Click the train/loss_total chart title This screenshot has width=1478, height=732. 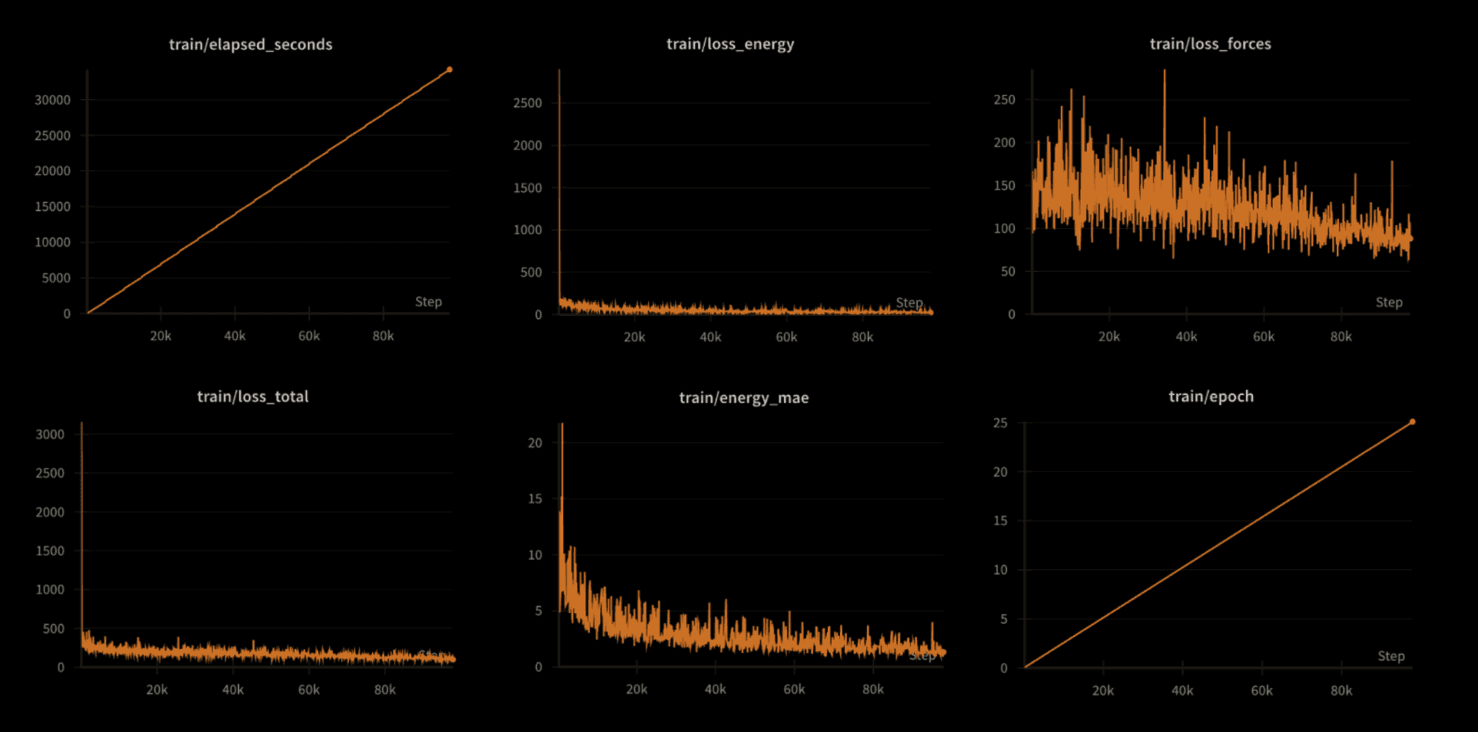[x=252, y=397]
